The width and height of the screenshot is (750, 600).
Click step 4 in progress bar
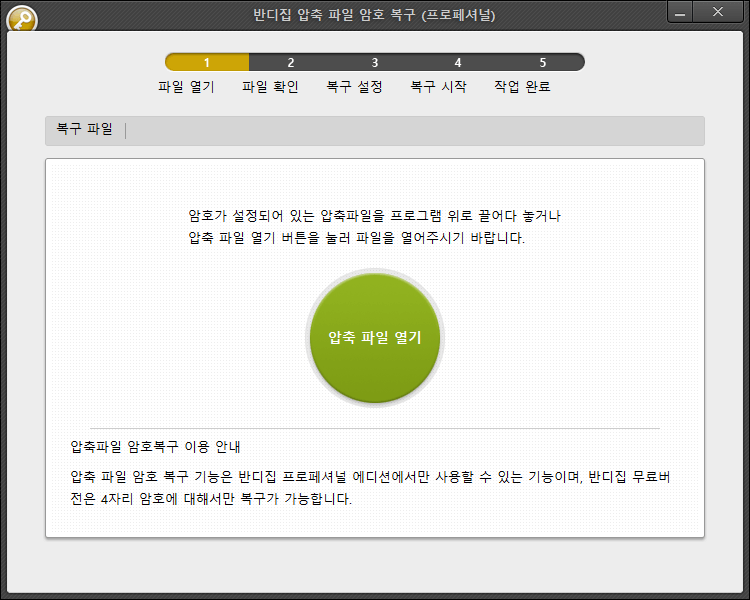458,62
